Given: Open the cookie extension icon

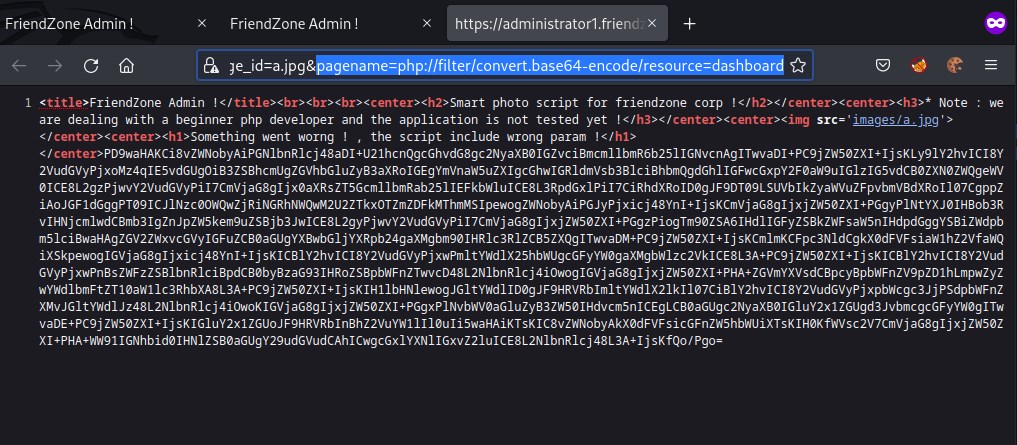Looking at the screenshot, I should 955,66.
